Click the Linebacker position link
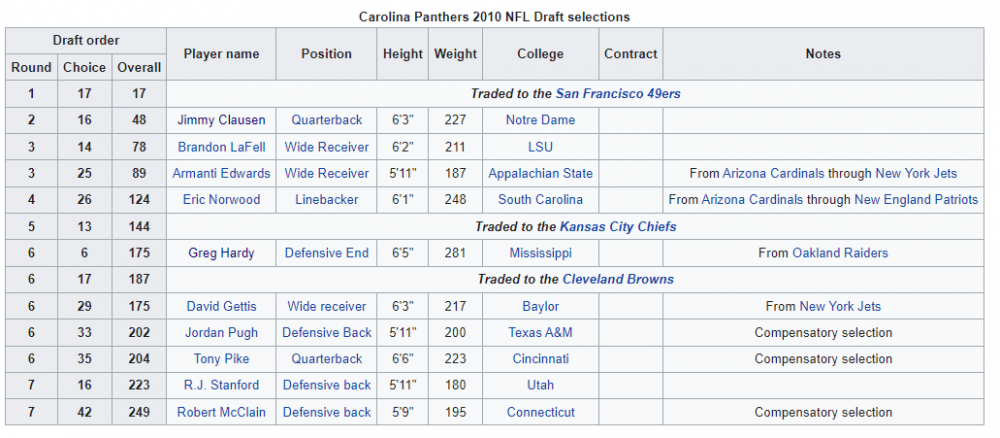Screen dimensions: 1000x438 click(327, 200)
